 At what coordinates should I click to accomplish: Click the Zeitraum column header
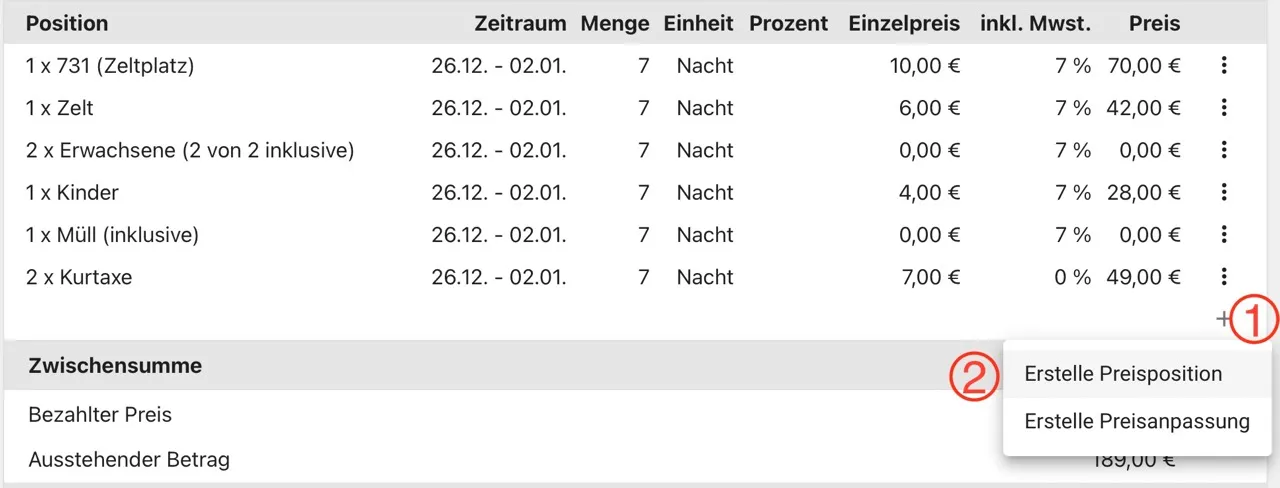click(x=520, y=23)
